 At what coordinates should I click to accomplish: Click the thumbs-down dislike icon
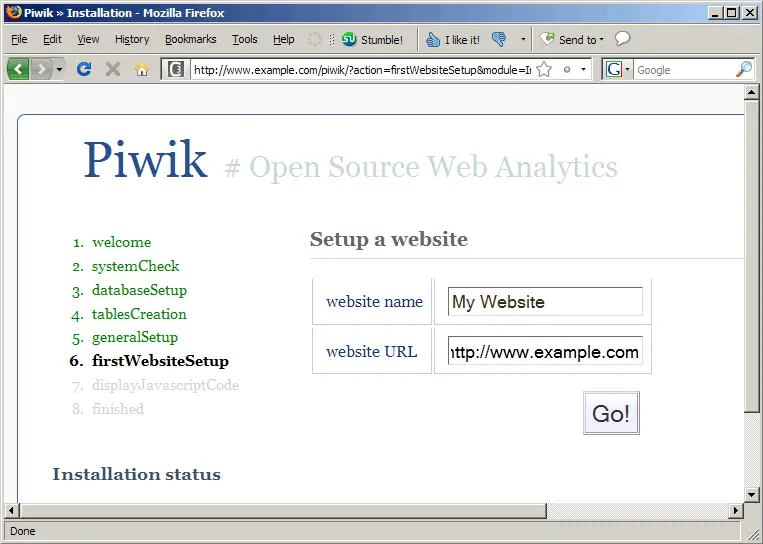coord(499,39)
